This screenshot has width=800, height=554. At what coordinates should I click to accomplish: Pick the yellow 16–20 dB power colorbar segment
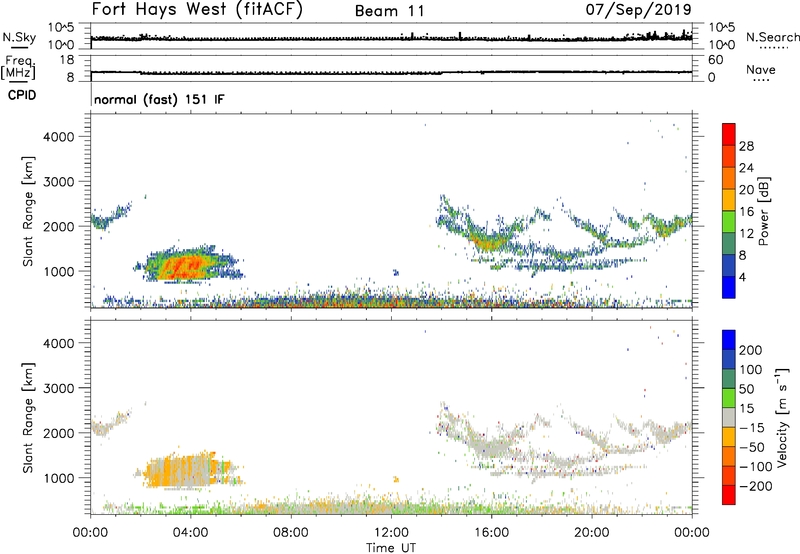(x=729, y=200)
